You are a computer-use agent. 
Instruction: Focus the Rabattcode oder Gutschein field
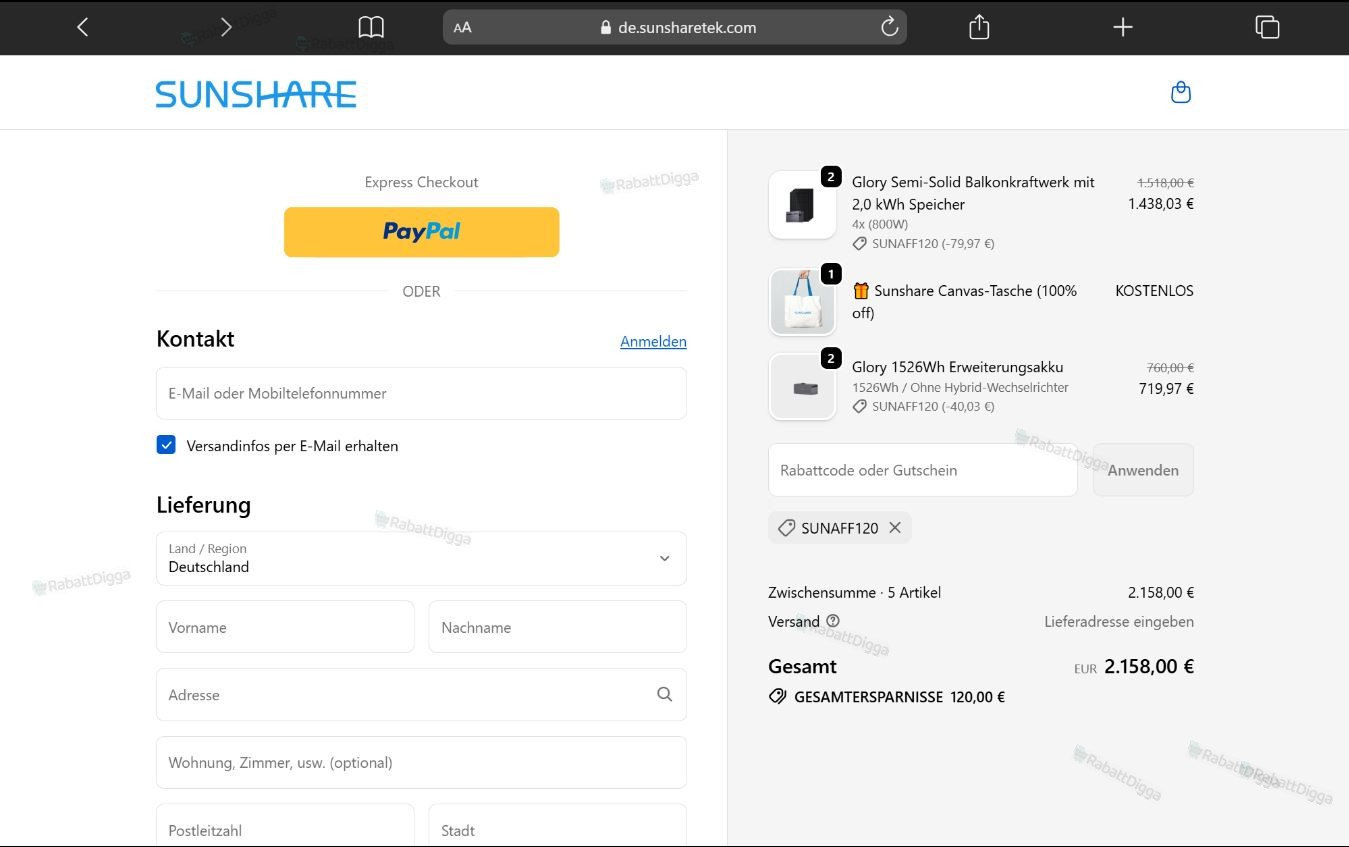[923, 470]
